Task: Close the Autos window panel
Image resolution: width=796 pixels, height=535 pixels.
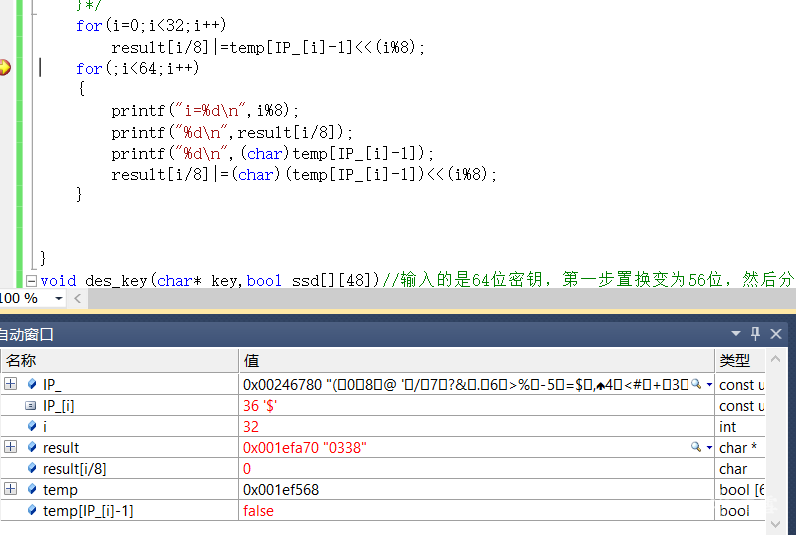Action: (x=776, y=333)
